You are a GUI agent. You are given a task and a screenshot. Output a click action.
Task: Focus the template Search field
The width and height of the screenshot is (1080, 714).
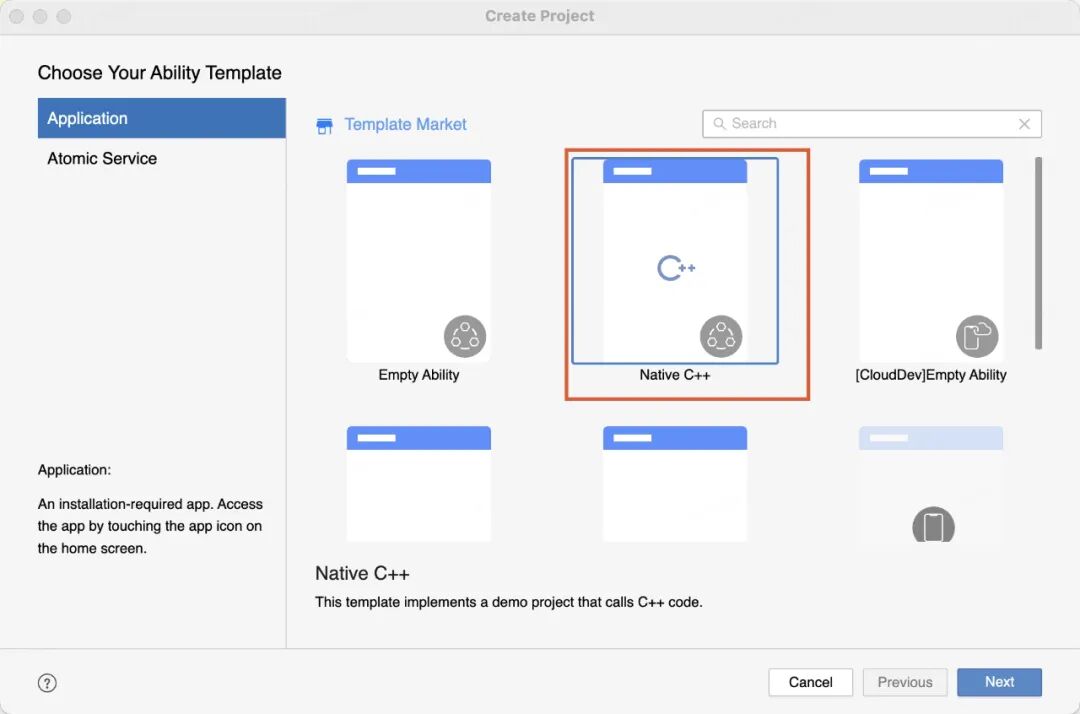point(871,124)
